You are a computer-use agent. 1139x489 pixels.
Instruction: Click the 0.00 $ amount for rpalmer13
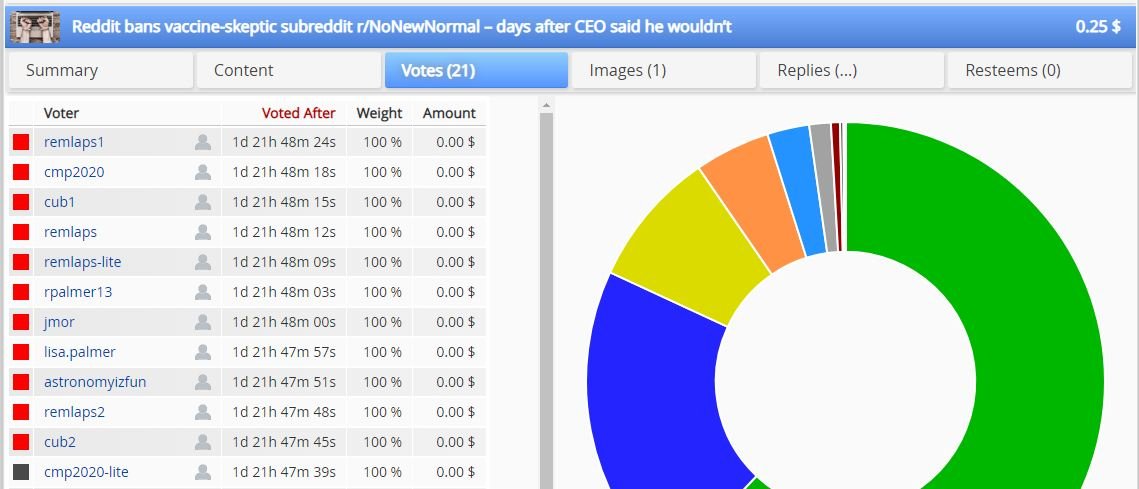pyautogui.click(x=455, y=292)
